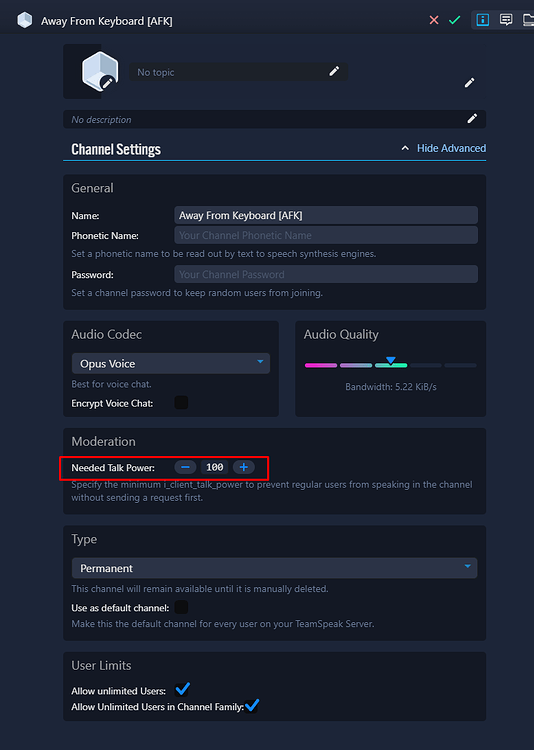The image size is (534, 750).
Task: Click the No description field
Action: coord(275,119)
